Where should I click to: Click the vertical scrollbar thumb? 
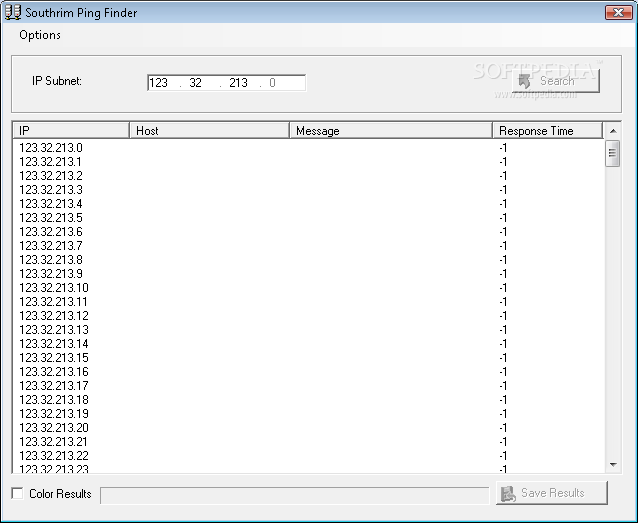pos(612,153)
